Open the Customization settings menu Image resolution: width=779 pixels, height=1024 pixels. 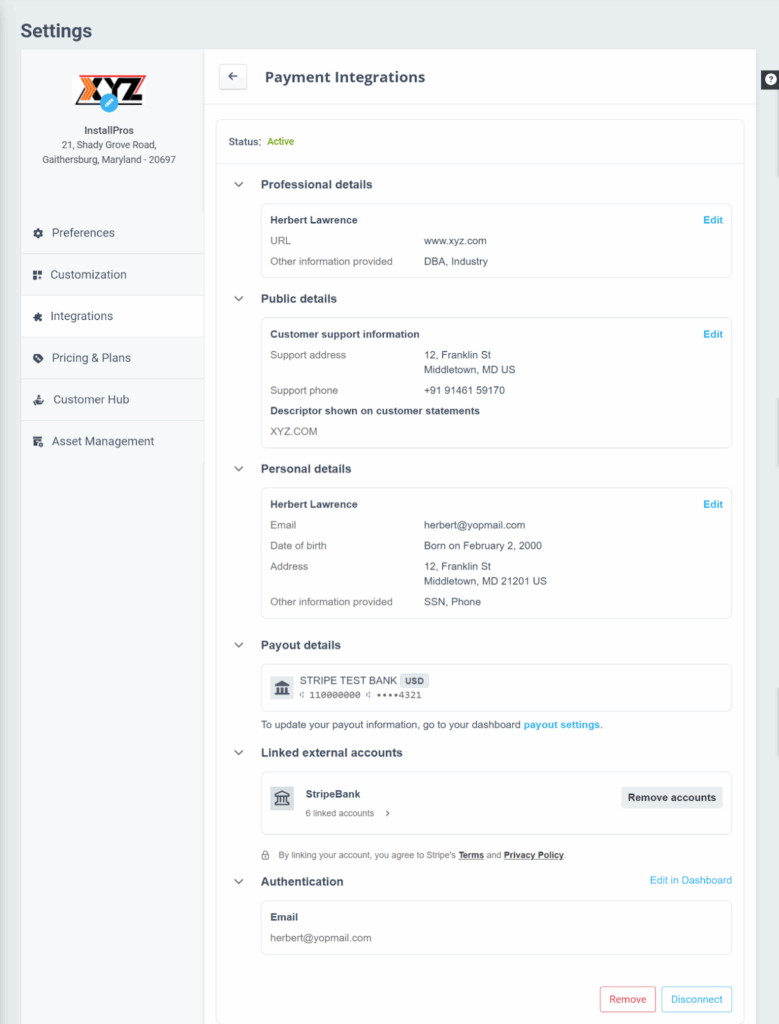[88, 275]
